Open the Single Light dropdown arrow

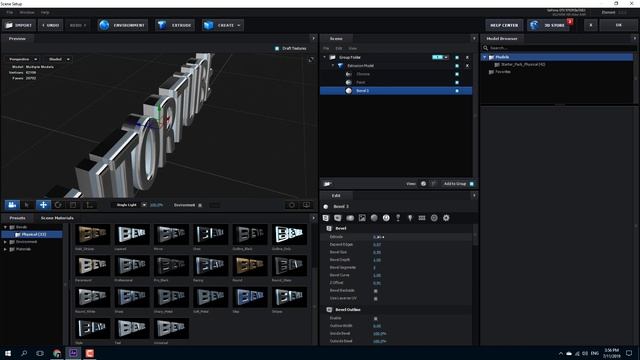point(144,205)
